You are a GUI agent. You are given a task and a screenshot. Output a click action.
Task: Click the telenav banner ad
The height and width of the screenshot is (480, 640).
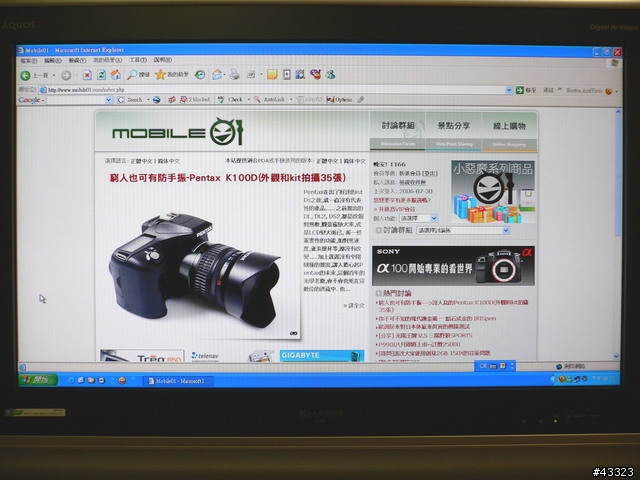pyautogui.click(x=206, y=356)
